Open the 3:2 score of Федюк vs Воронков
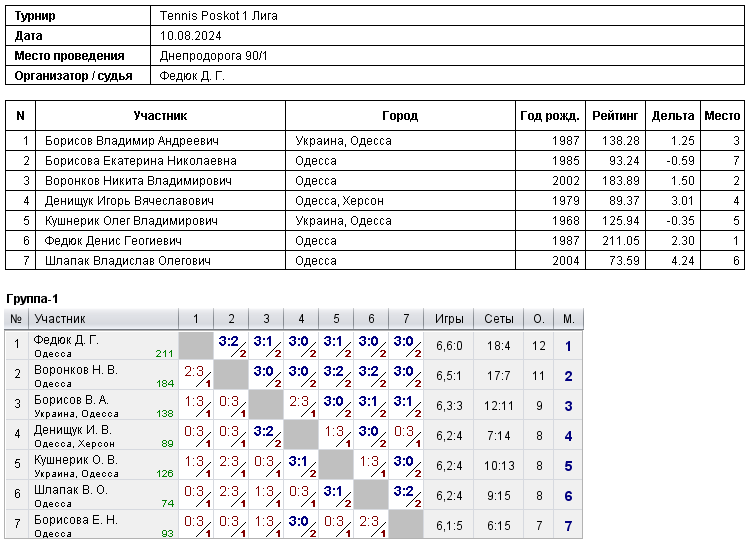750x544 pixels. point(231,345)
